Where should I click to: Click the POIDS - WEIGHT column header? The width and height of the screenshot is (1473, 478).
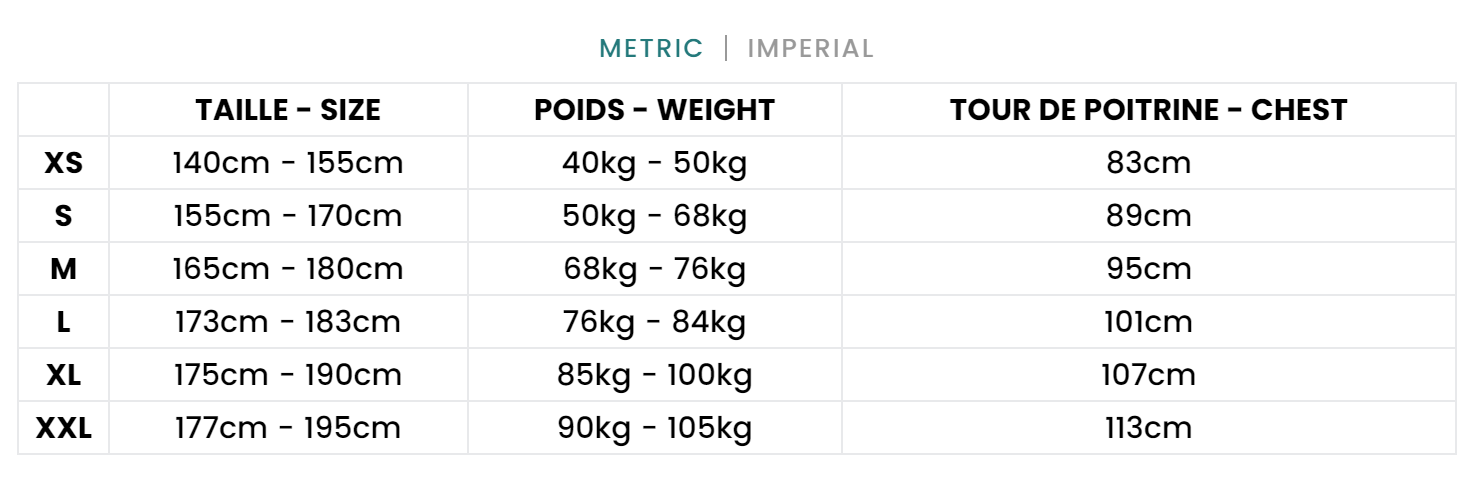click(x=655, y=110)
